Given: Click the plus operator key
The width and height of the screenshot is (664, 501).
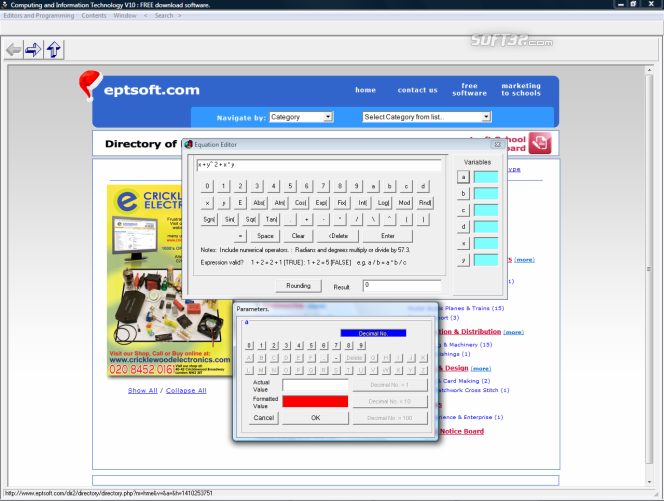Looking at the screenshot, I should (307, 219).
